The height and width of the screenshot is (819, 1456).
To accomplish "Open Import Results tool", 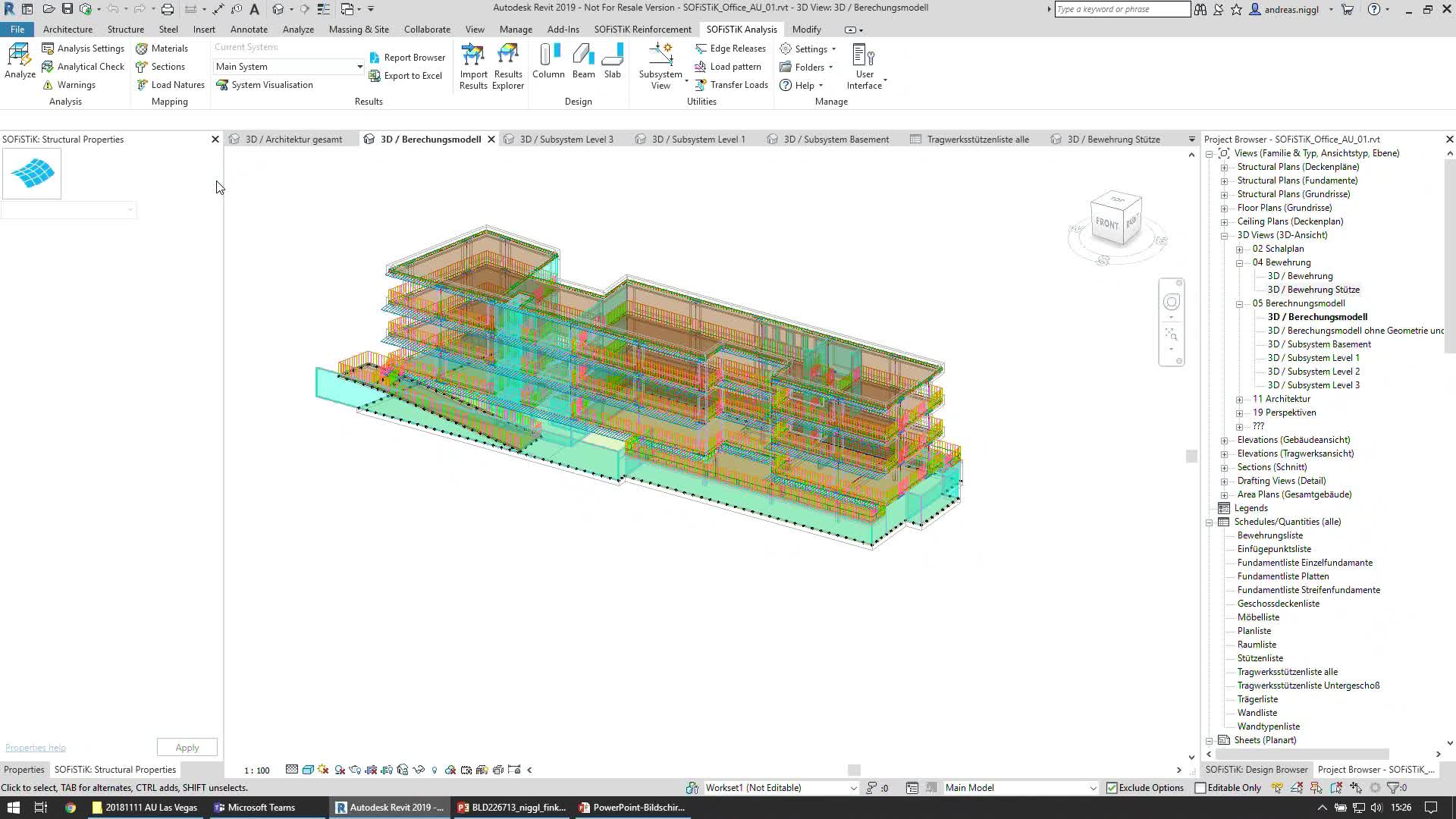I will click(x=473, y=67).
